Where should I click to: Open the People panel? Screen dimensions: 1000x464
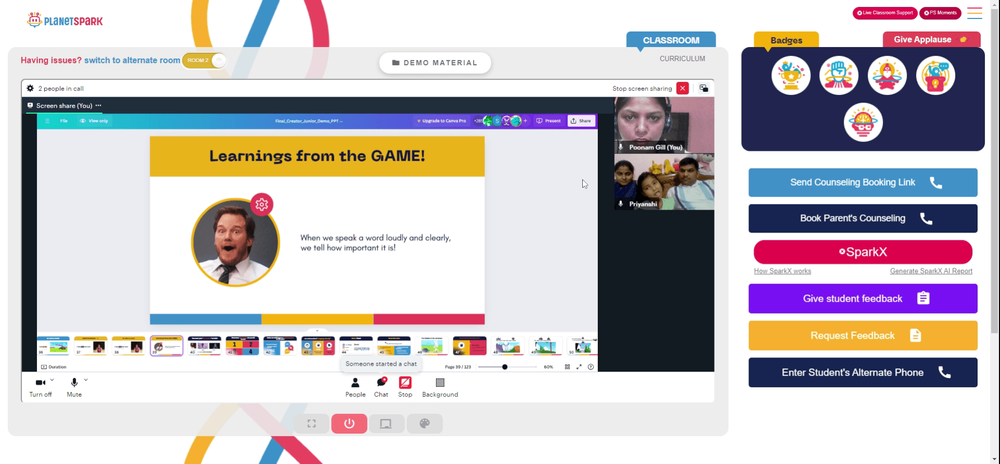pyautogui.click(x=355, y=386)
